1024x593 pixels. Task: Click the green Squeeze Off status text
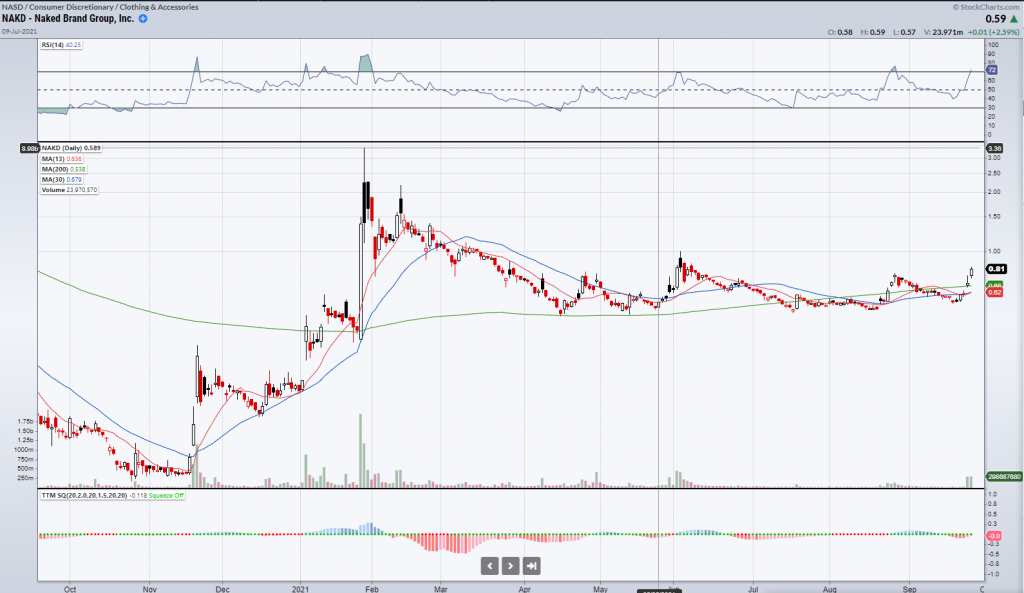(x=166, y=496)
